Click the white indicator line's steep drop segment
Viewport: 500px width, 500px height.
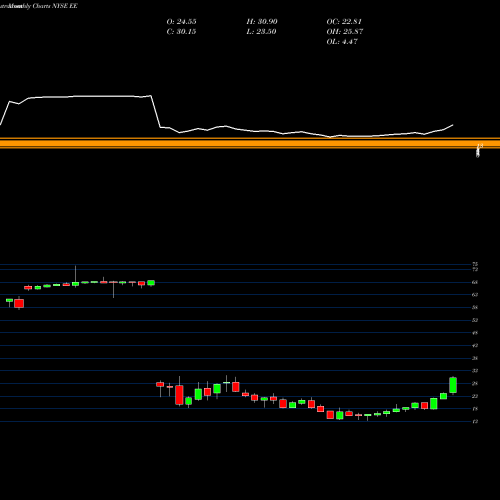(x=156, y=111)
